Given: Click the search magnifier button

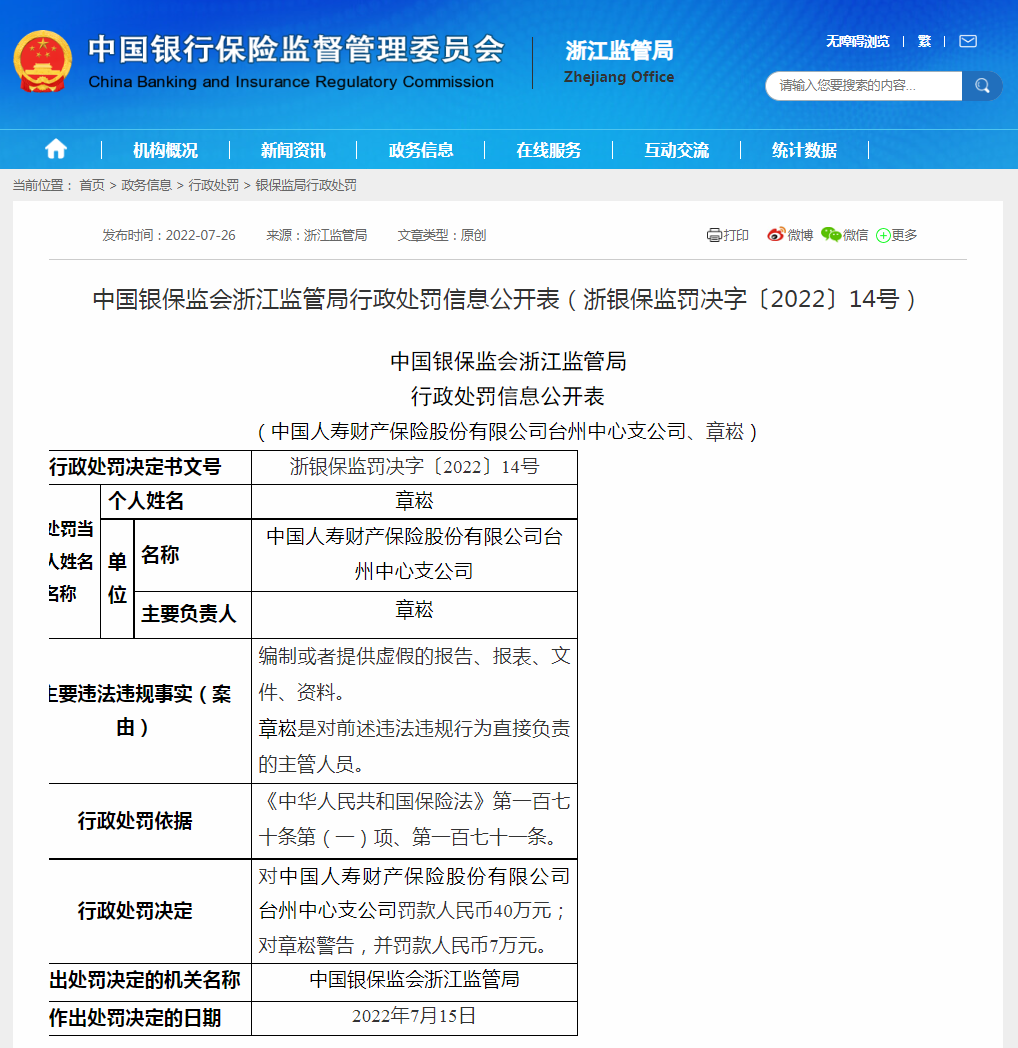Looking at the screenshot, I should (x=982, y=86).
